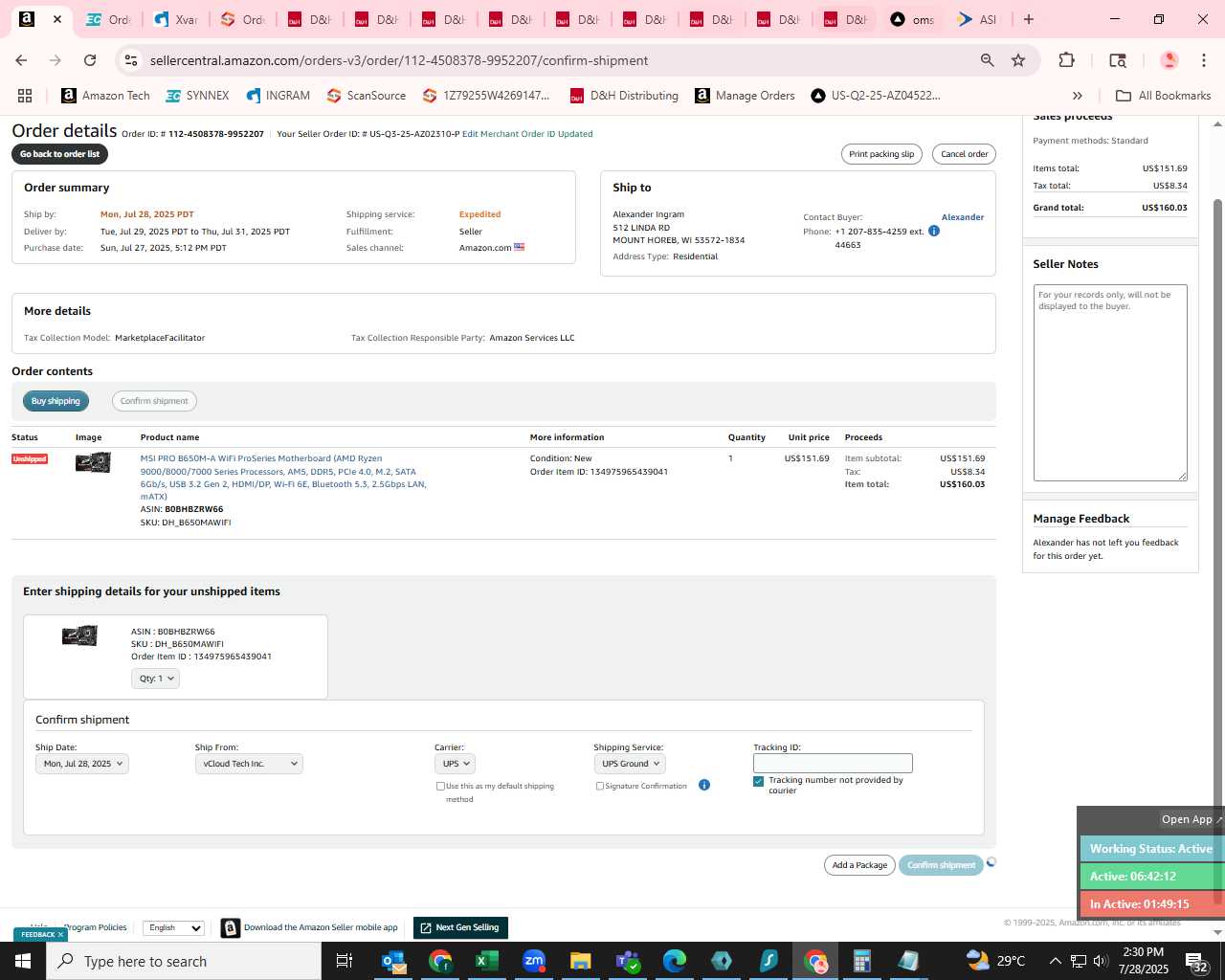Open Chrome's three-dot menu
Screen dimensions: 1225x980
coord(1203,60)
